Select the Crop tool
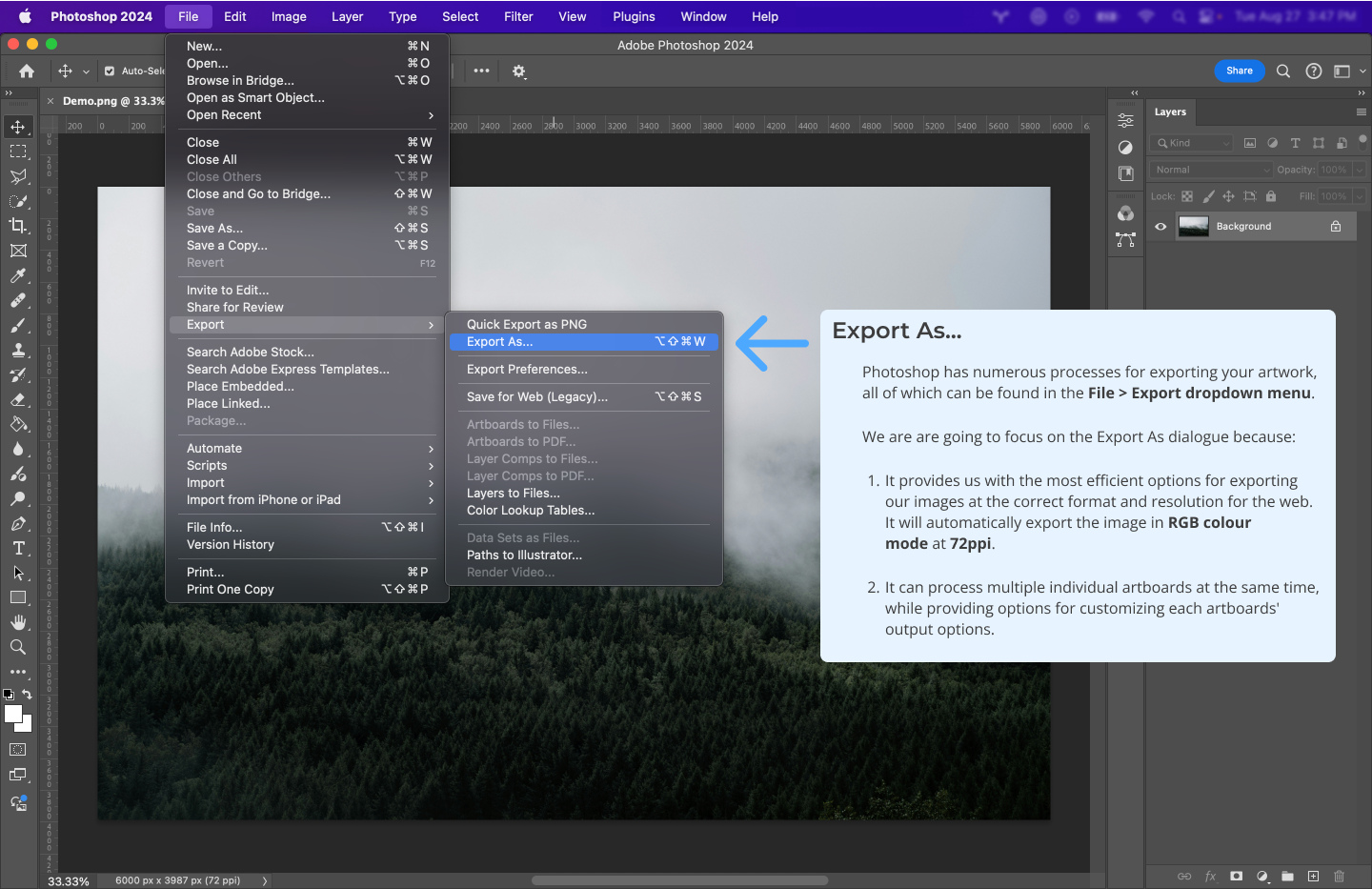Image resolution: width=1372 pixels, height=889 pixels. pyautogui.click(x=18, y=226)
